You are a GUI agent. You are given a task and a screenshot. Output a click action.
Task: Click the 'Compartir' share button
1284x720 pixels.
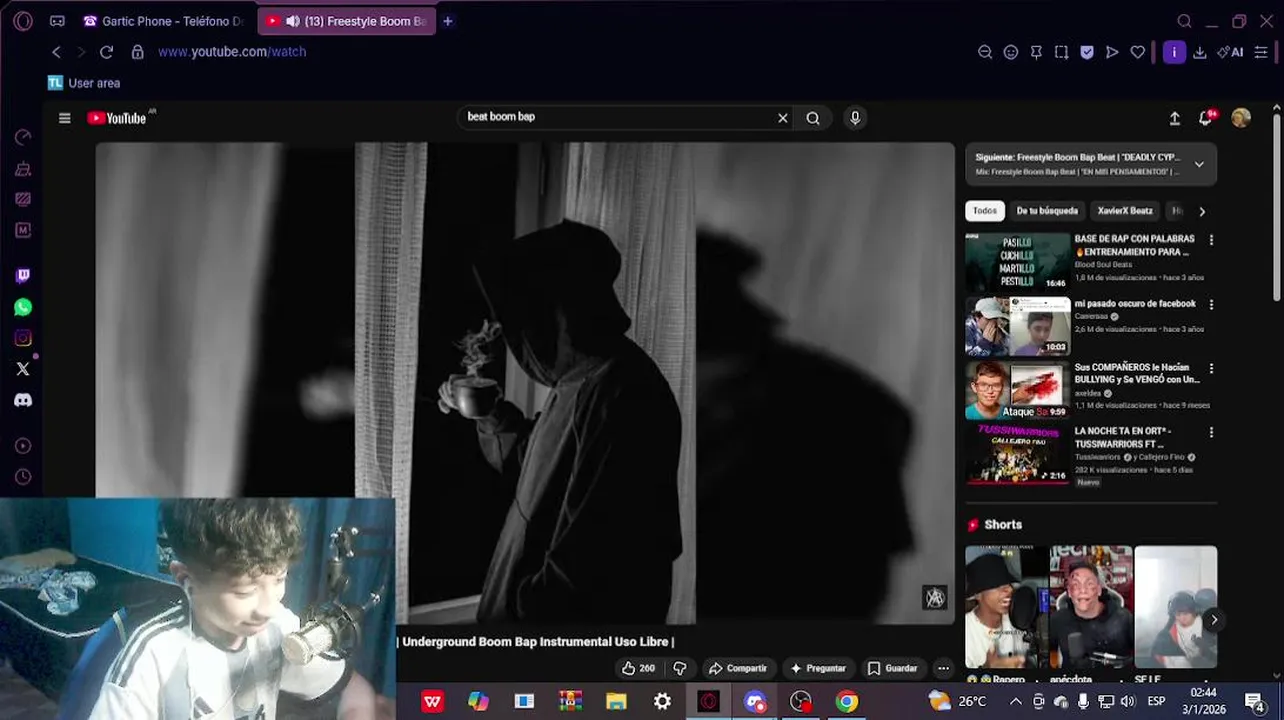click(x=738, y=668)
